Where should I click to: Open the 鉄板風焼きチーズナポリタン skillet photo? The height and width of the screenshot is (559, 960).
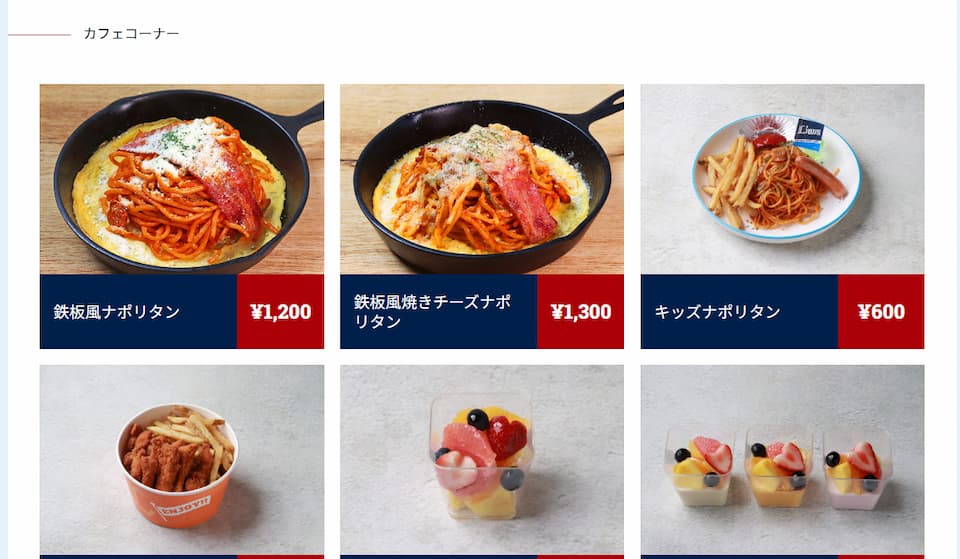point(482,179)
